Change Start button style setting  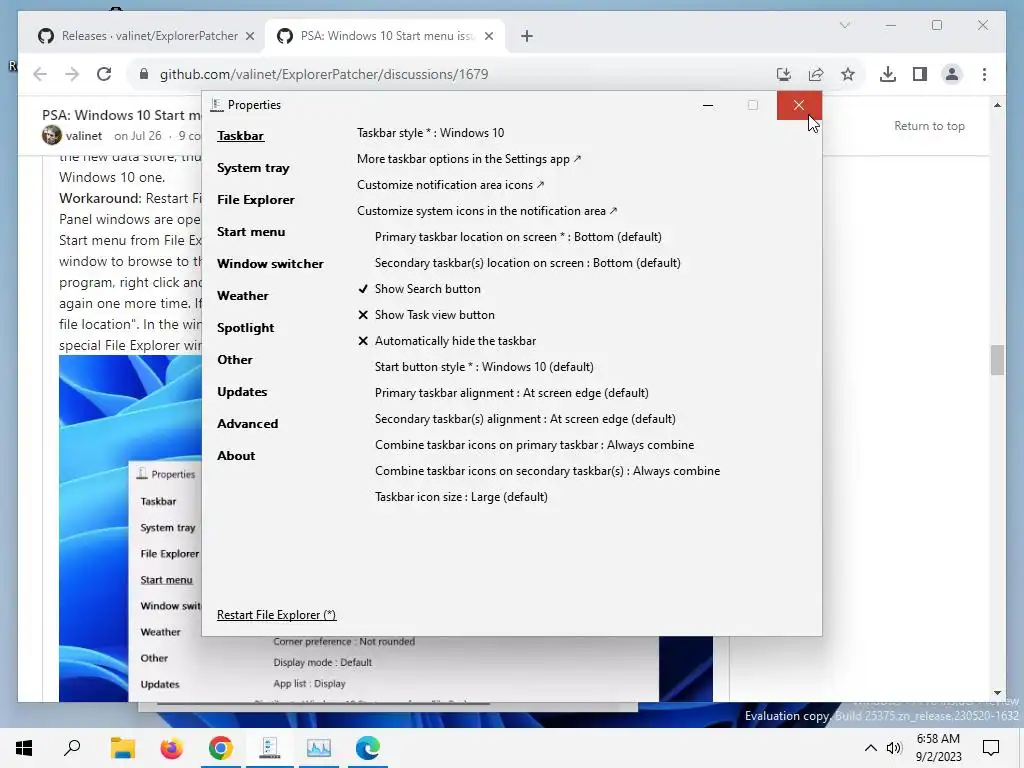tap(484, 367)
